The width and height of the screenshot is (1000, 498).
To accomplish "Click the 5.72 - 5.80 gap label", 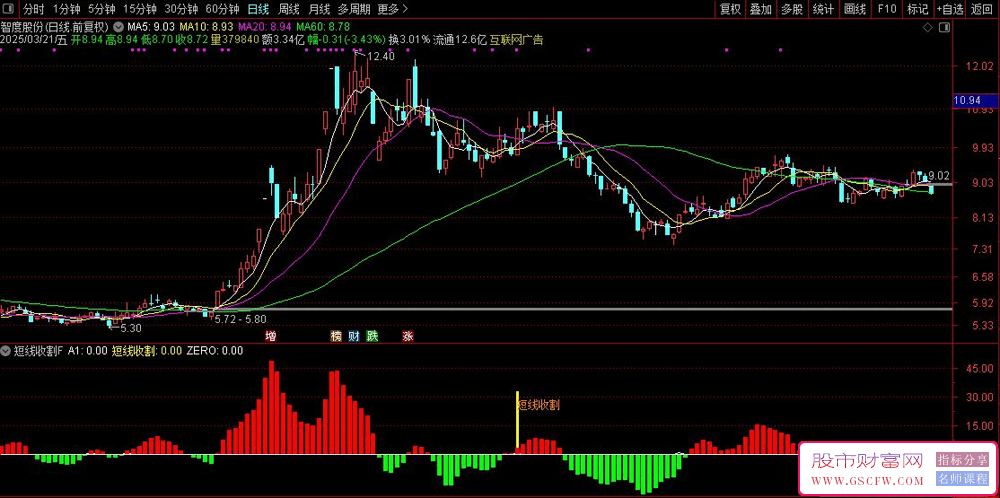I will (x=240, y=319).
